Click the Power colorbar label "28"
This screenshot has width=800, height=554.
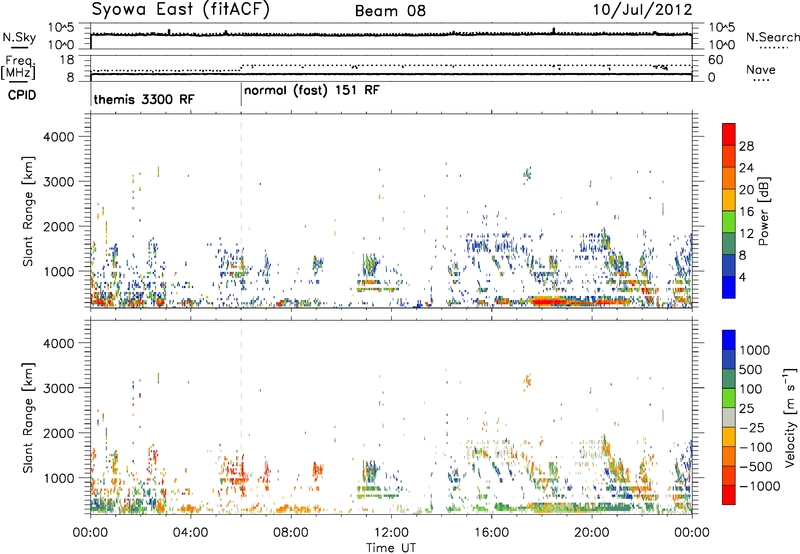point(746,146)
